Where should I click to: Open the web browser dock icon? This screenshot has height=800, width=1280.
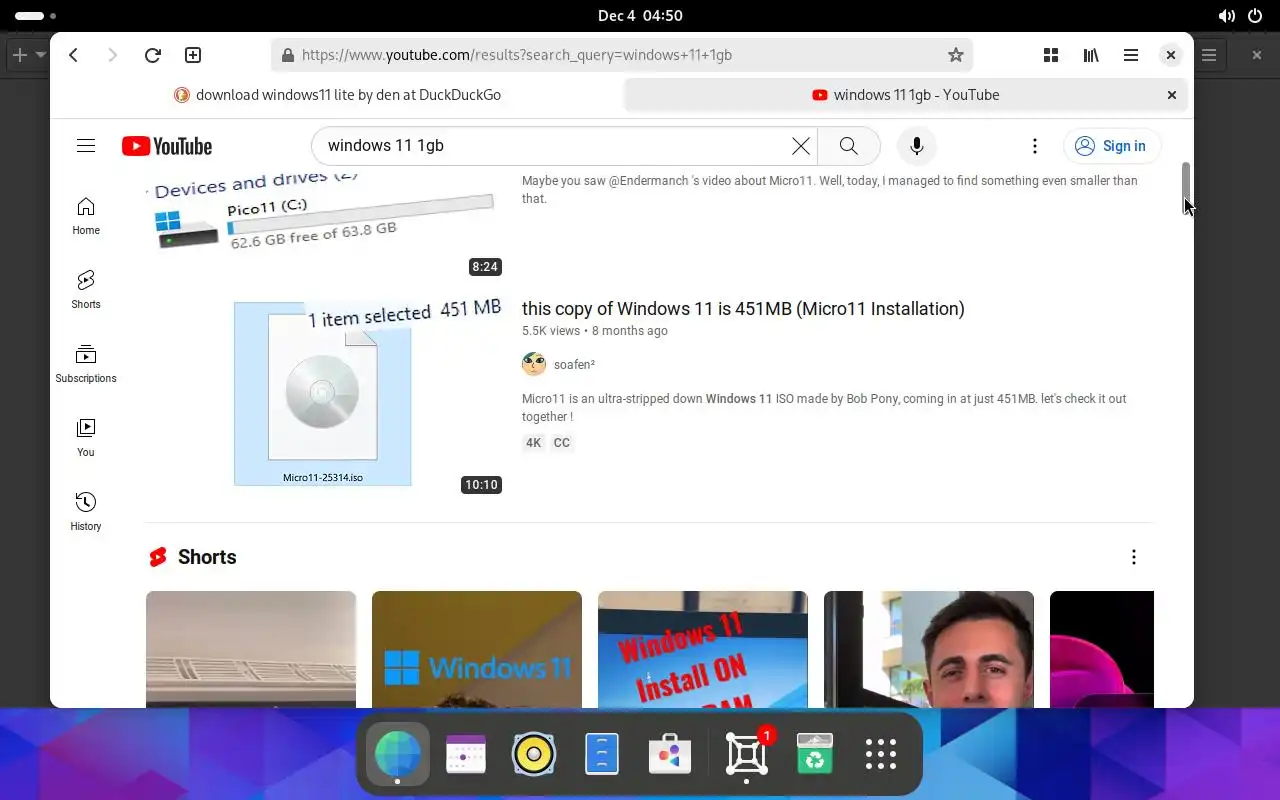(398, 754)
